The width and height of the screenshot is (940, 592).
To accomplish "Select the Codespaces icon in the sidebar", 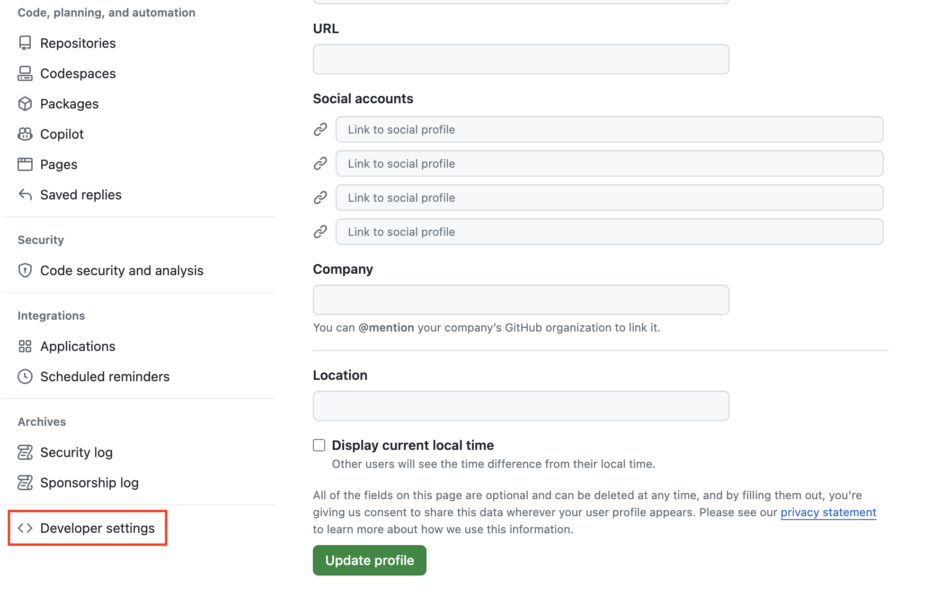I will [x=25, y=73].
